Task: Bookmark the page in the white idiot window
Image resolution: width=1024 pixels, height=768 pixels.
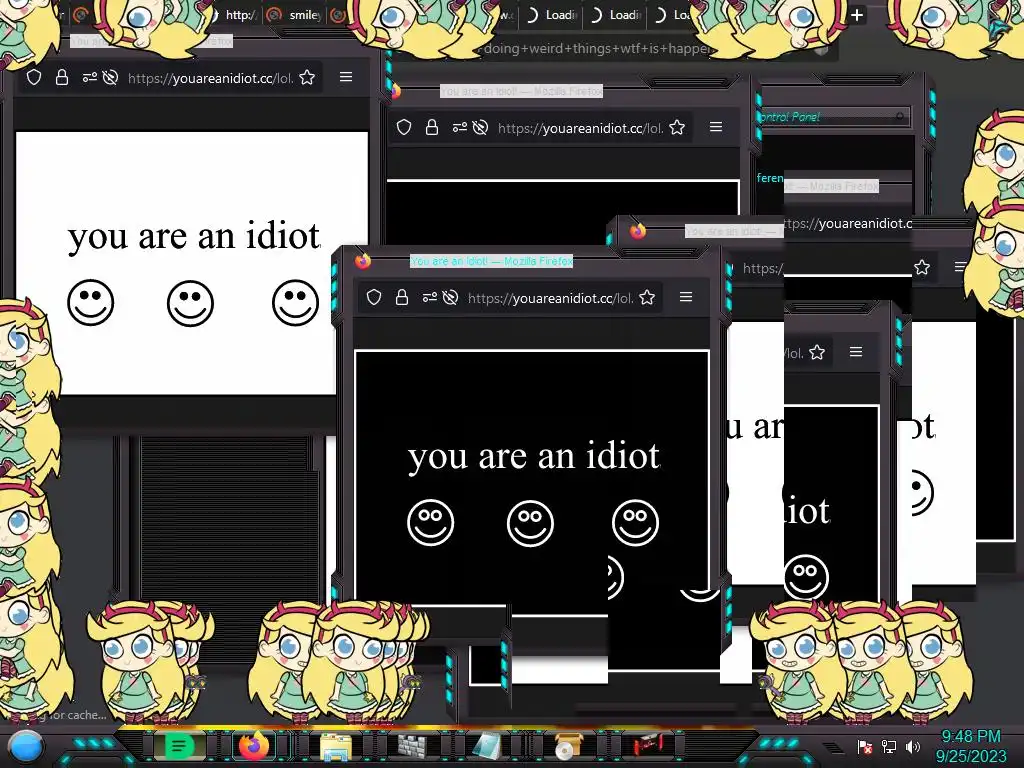Action: (x=307, y=78)
